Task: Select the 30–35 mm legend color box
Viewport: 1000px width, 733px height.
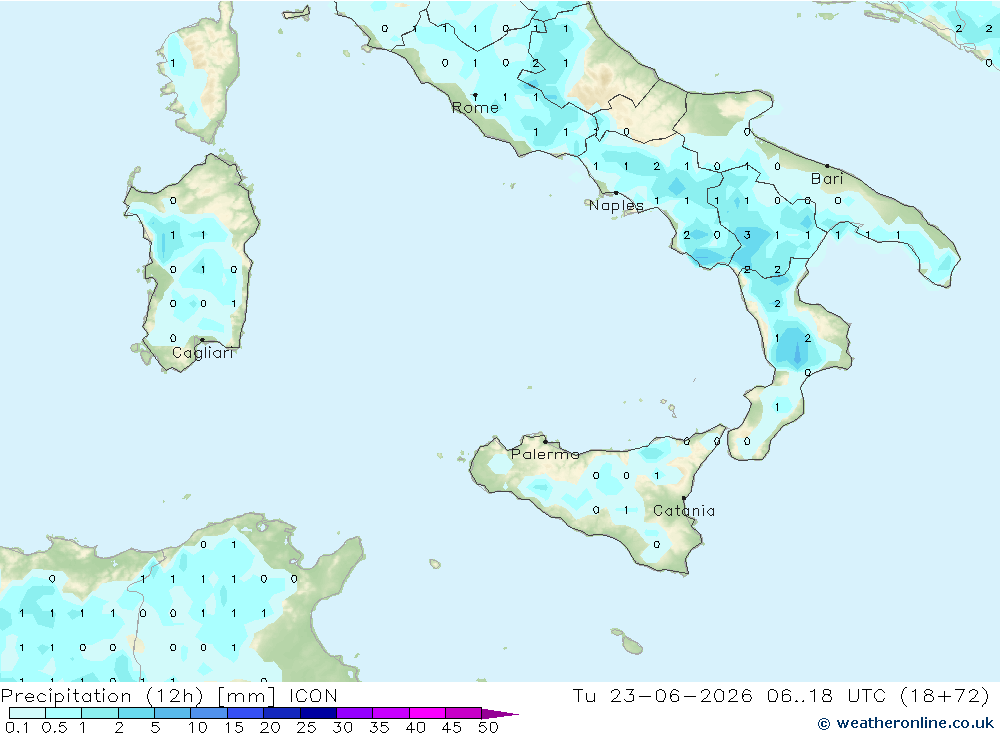Action: pyautogui.click(x=354, y=713)
